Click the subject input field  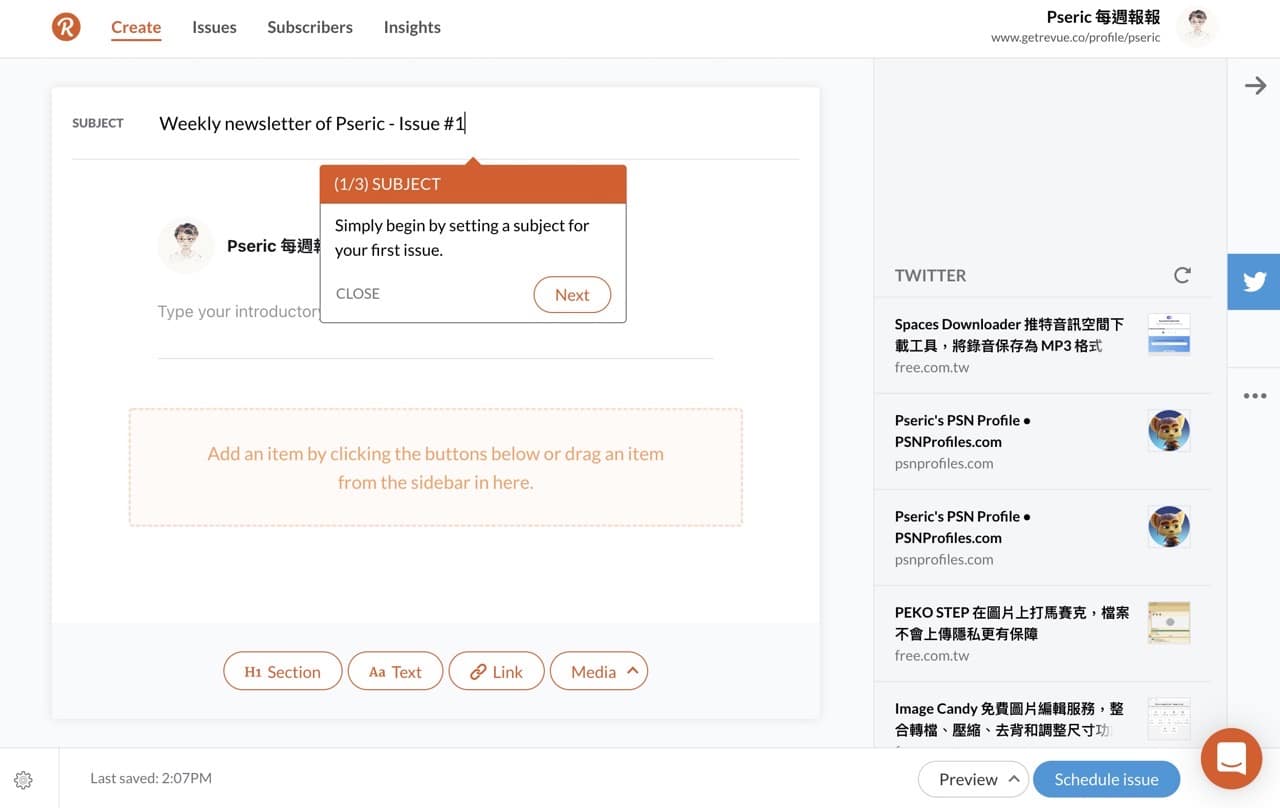coord(479,124)
